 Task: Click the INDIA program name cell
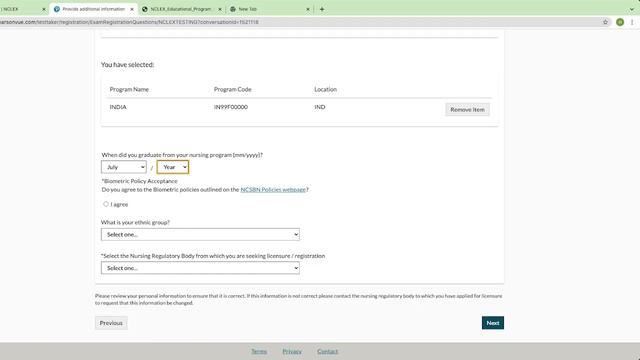118,107
